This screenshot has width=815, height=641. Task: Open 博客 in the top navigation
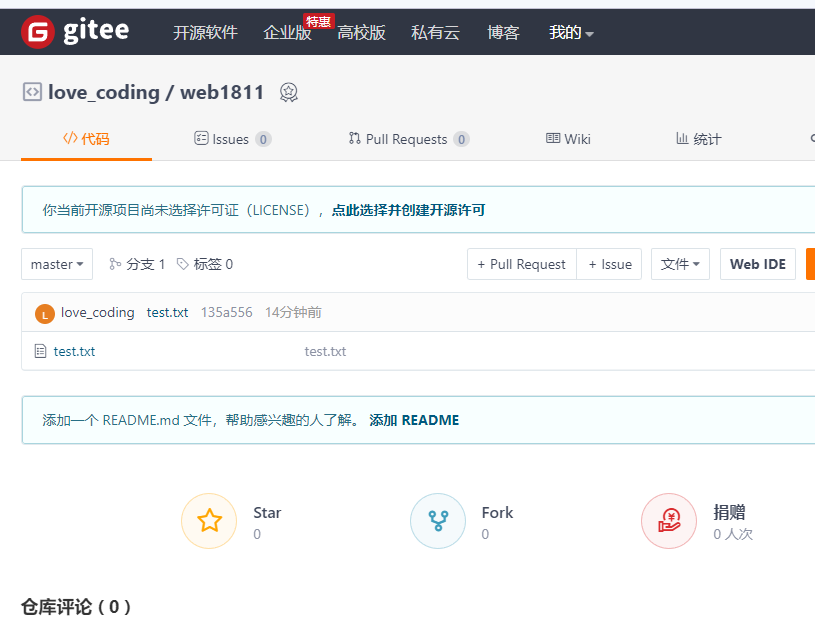[x=503, y=33]
